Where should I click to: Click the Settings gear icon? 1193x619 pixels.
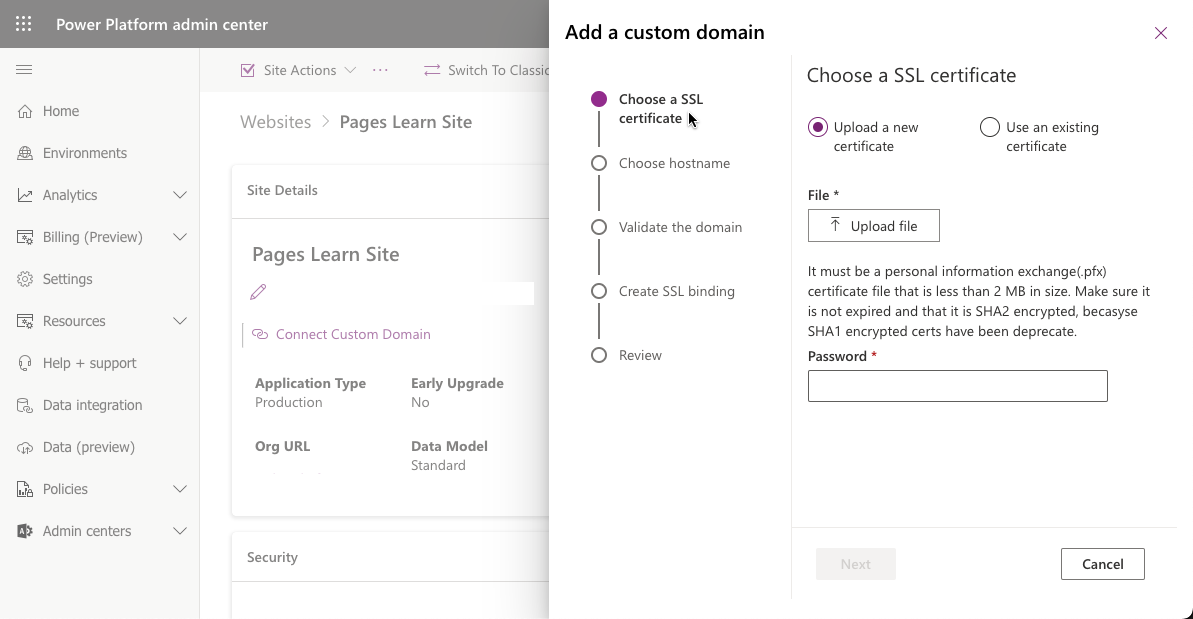pos(25,279)
